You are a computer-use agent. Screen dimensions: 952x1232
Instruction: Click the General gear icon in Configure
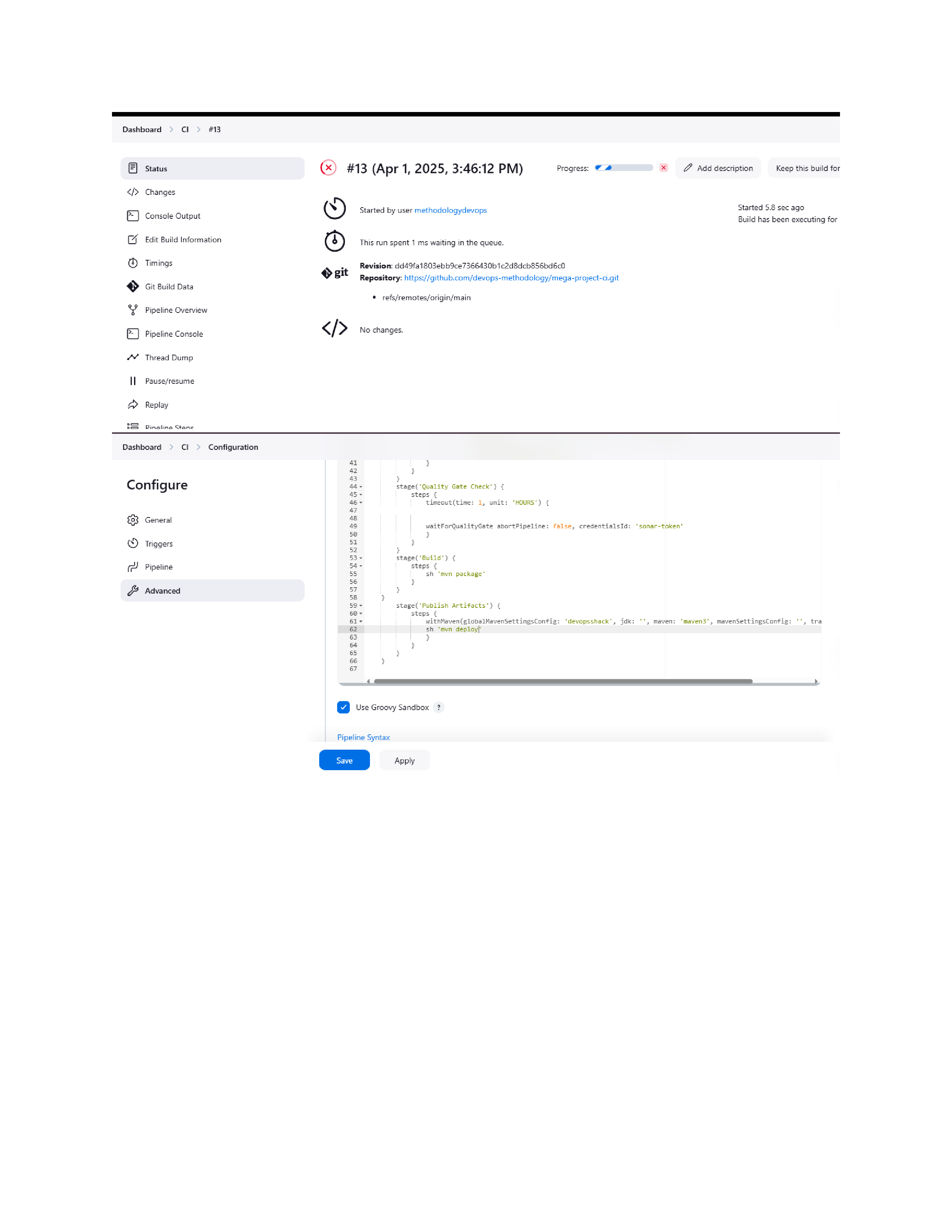pos(133,520)
